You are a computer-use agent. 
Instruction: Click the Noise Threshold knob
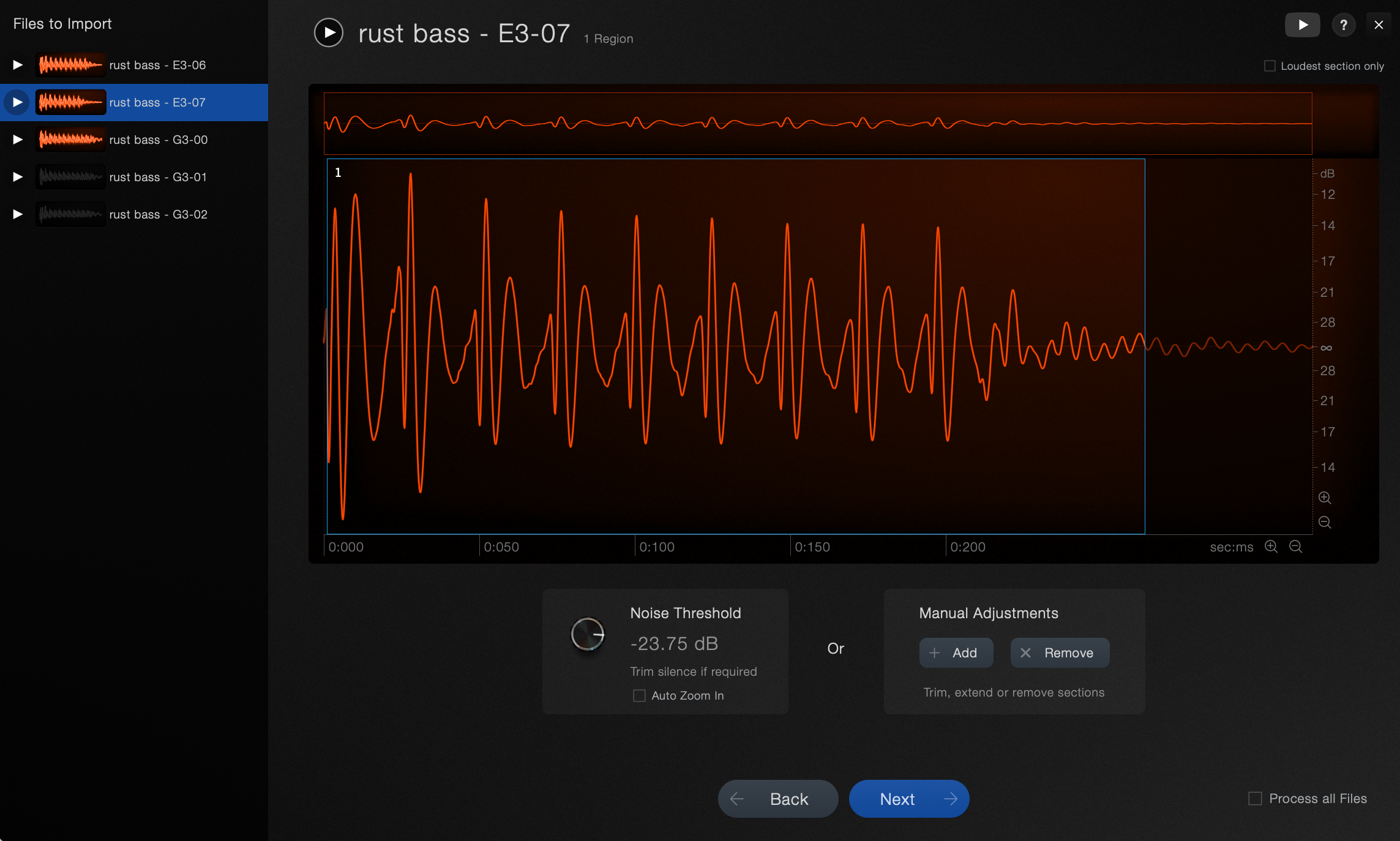[587, 634]
